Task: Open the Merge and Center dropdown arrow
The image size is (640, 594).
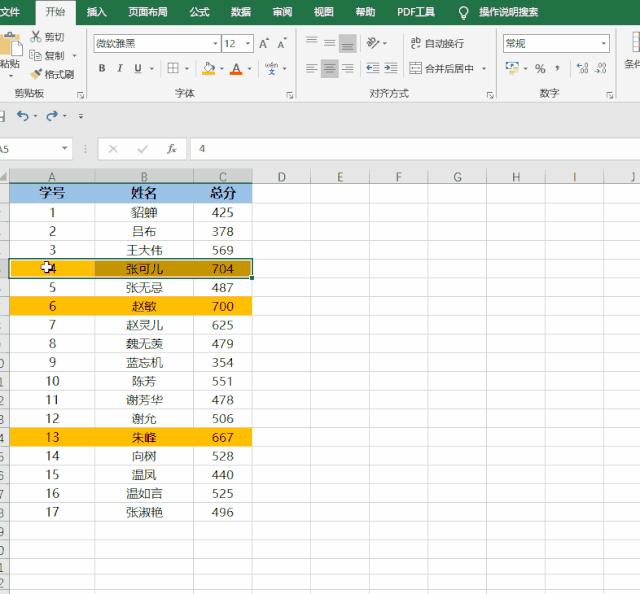Action: (x=484, y=68)
